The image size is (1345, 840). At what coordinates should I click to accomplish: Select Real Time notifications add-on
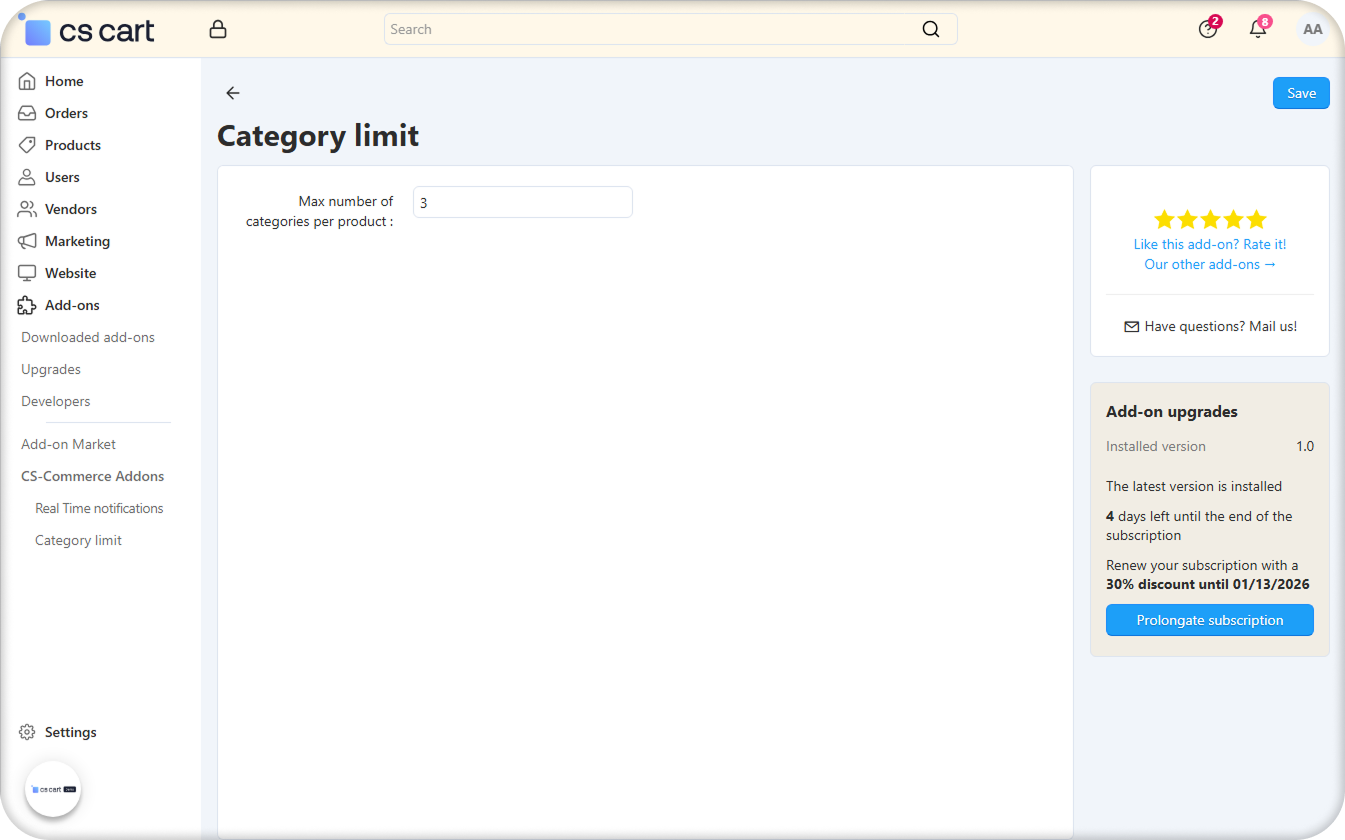point(99,508)
